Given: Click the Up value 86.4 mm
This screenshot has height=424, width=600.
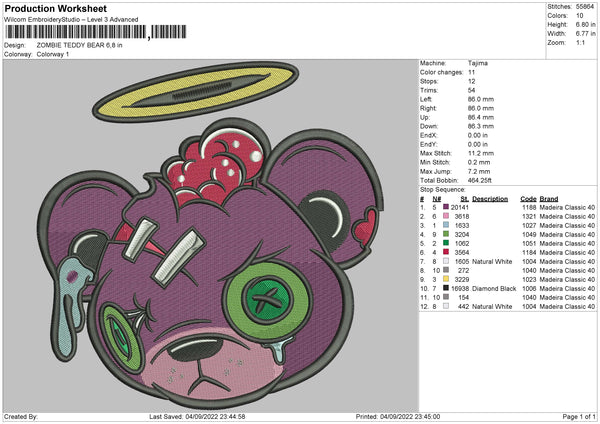Looking at the screenshot, I should pos(481,117).
